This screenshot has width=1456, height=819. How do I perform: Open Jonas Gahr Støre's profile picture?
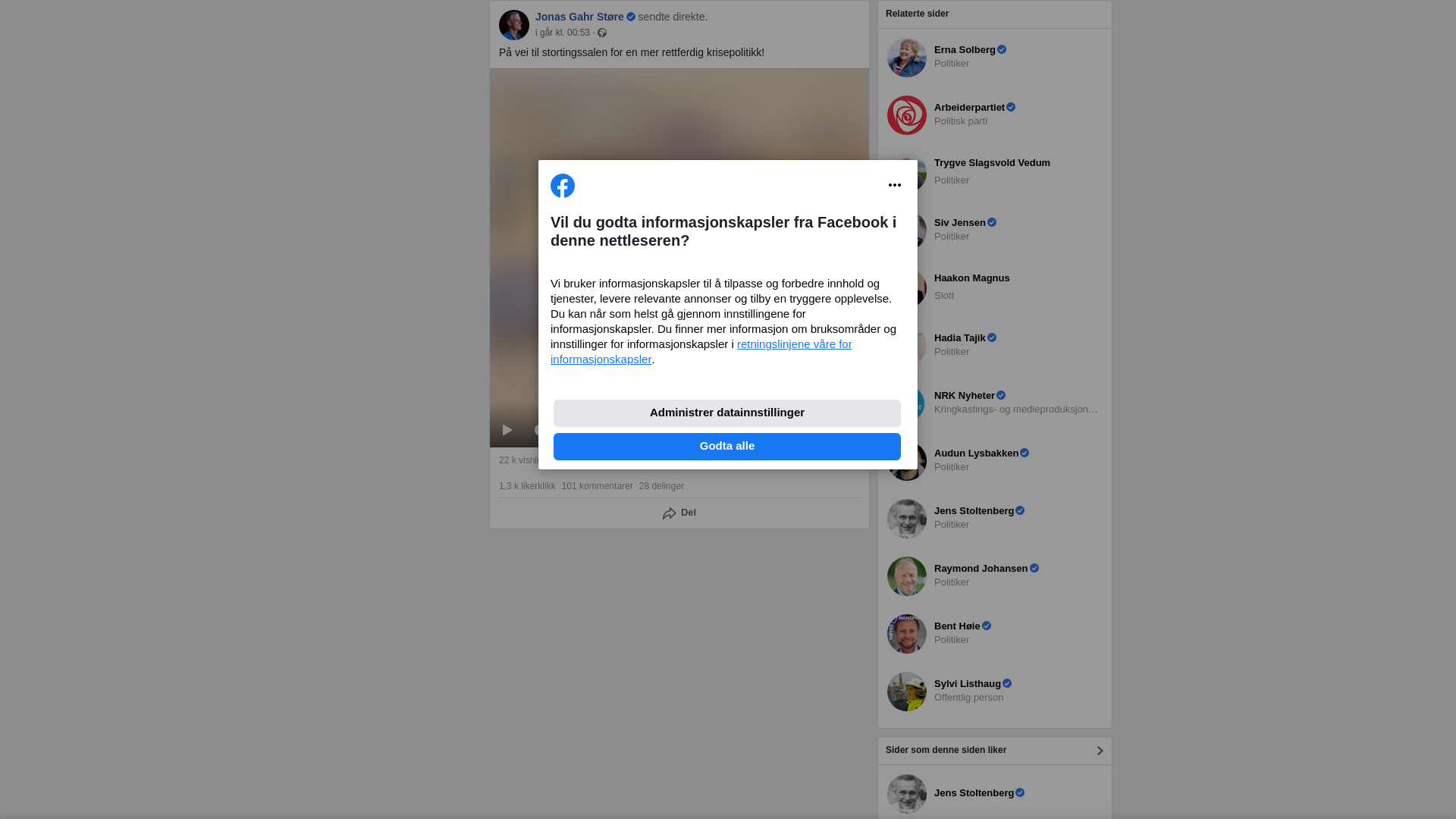[x=514, y=25]
